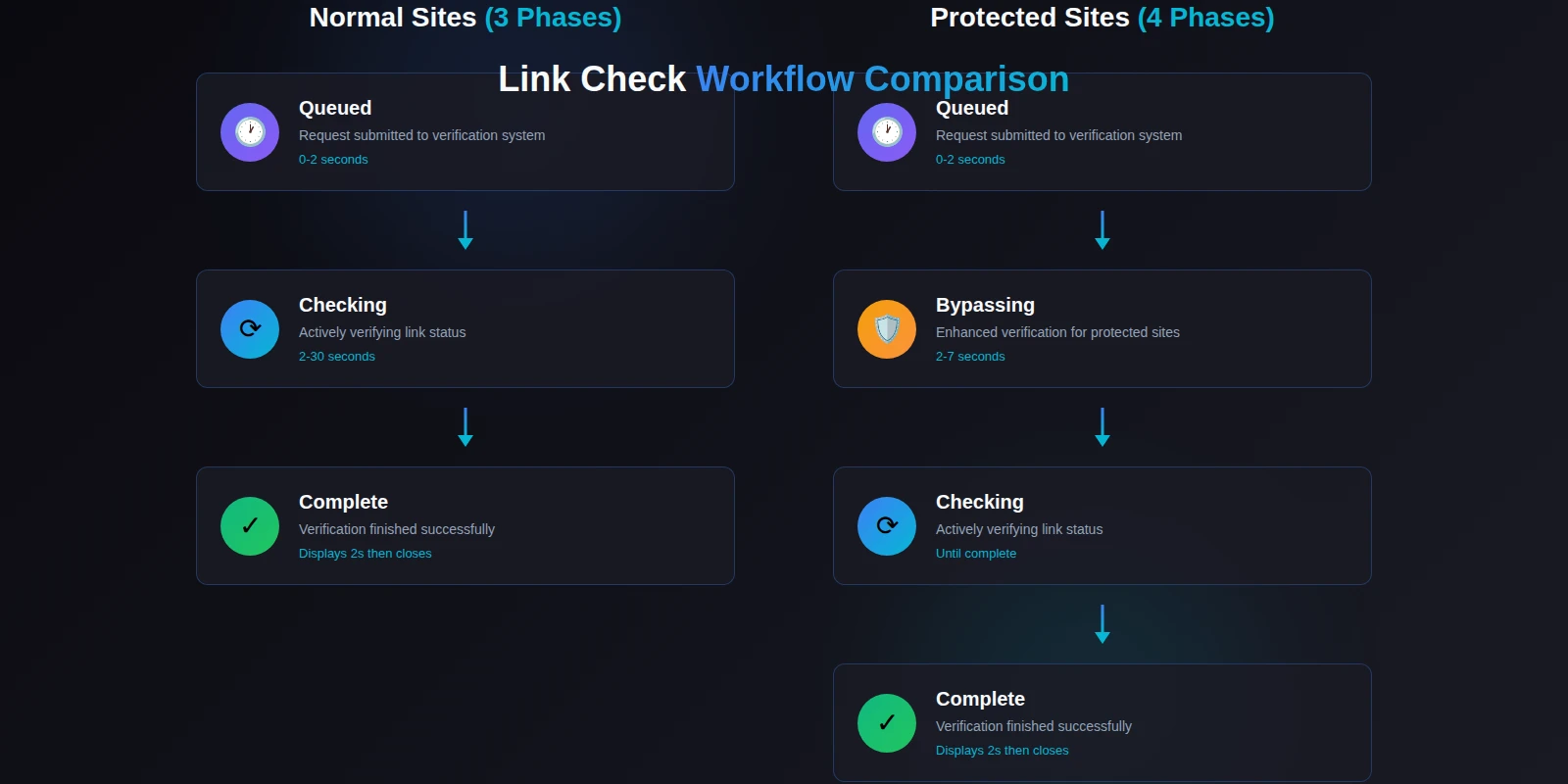1568x784 pixels.
Task: Click the arrow between Queued and Bypassing cards
Action: (x=1102, y=230)
